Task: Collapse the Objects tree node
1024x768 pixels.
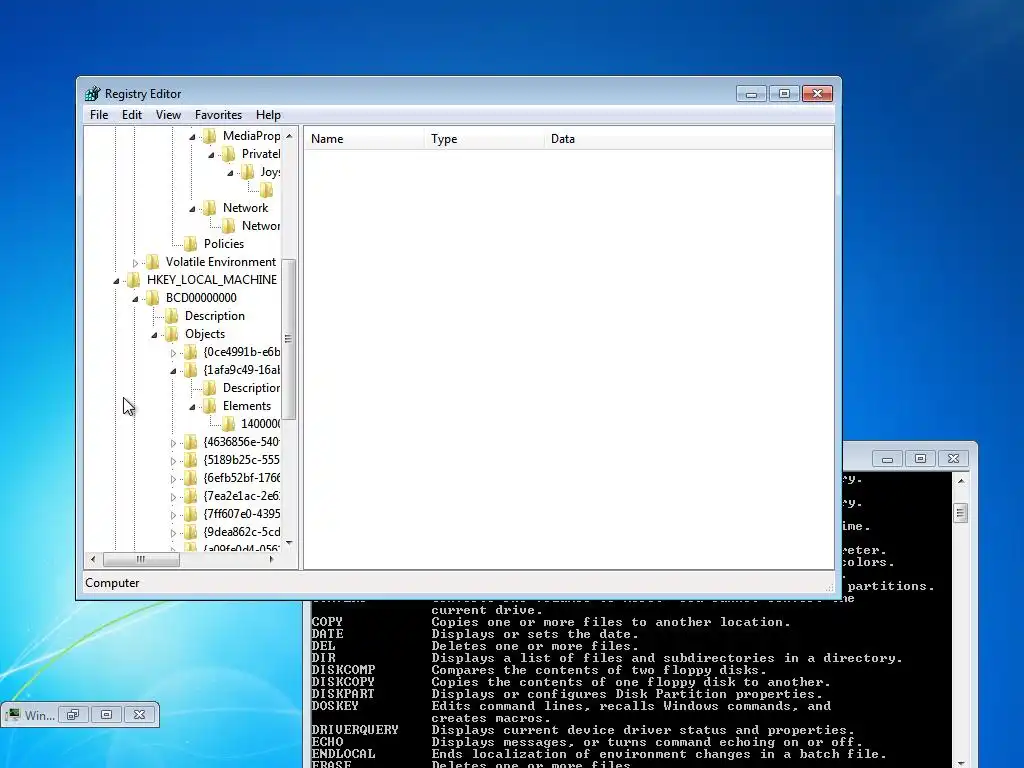Action: pyautogui.click(x=154, y=335)
